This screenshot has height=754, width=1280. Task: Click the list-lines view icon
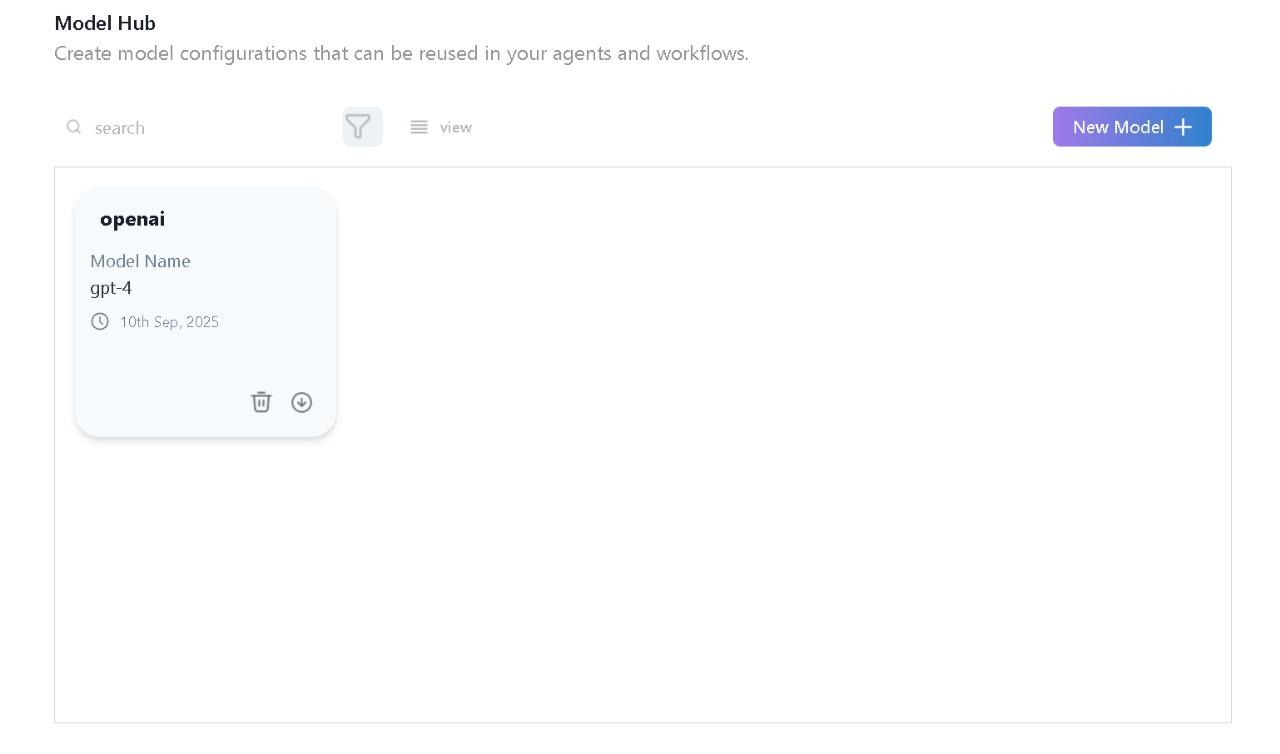point(419,127)
